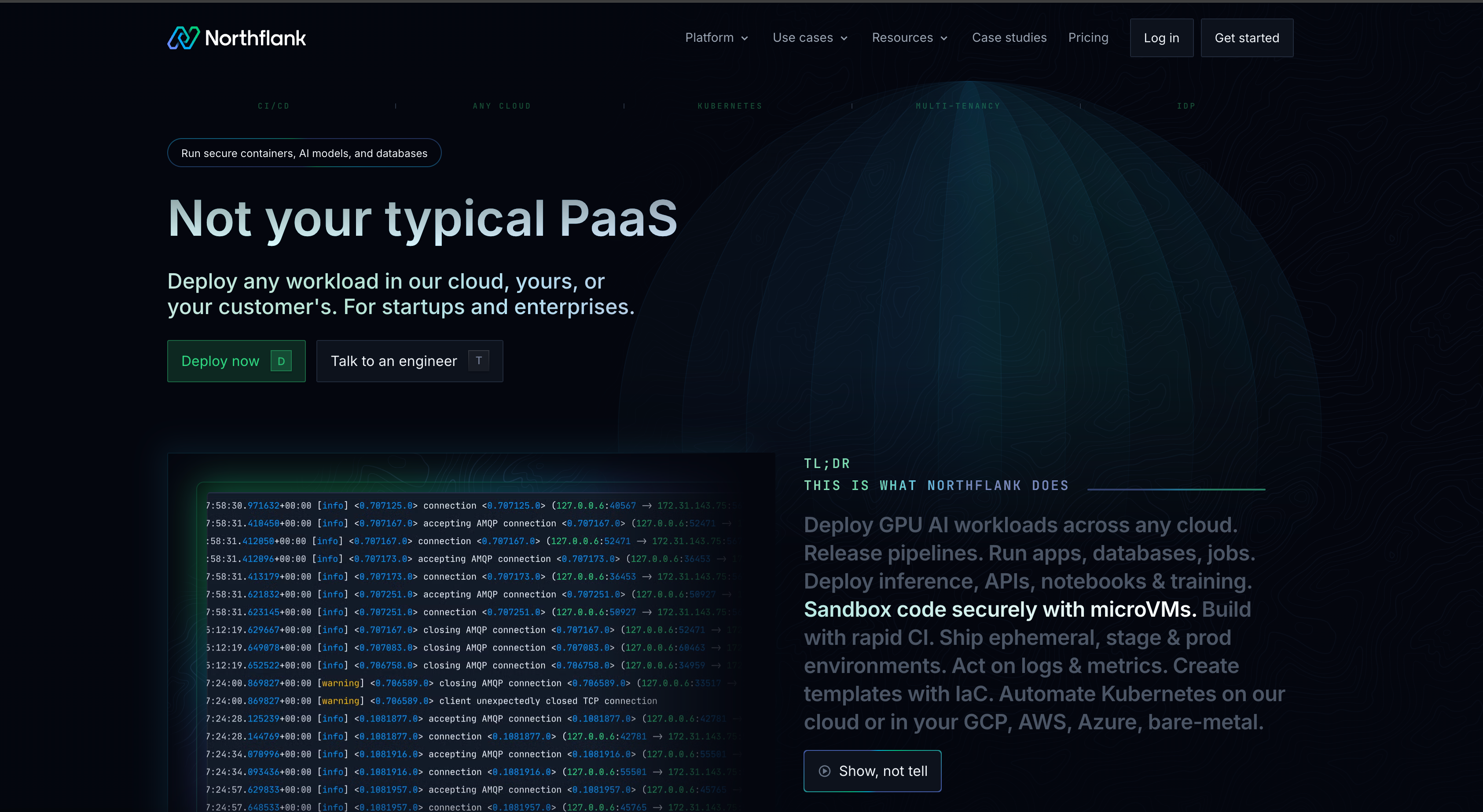Go to the Pricing page
Viewport: 1483px width, 812px height.
point(1088,38)
